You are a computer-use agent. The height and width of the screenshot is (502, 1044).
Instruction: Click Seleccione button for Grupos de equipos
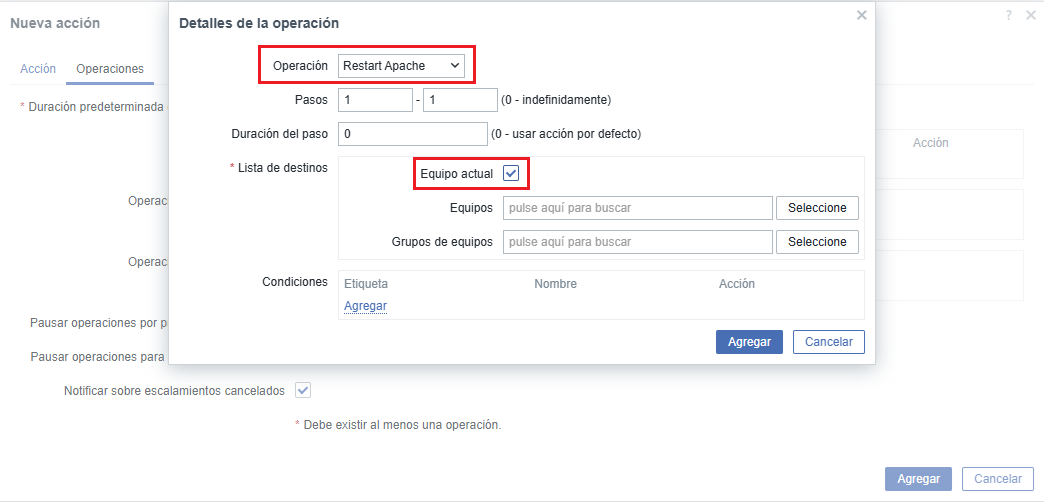(x=817, y=242)
